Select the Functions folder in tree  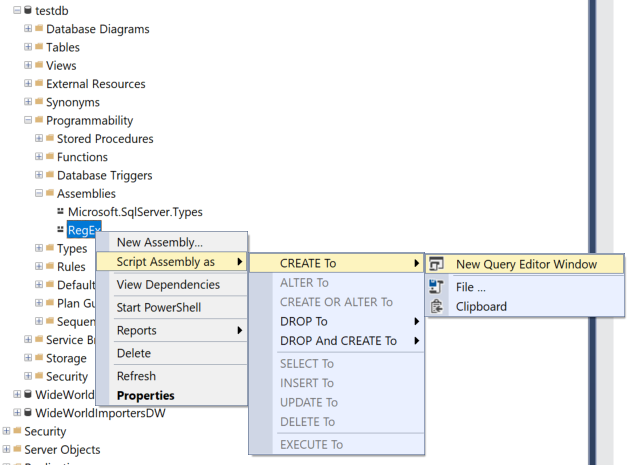point(82,157)
